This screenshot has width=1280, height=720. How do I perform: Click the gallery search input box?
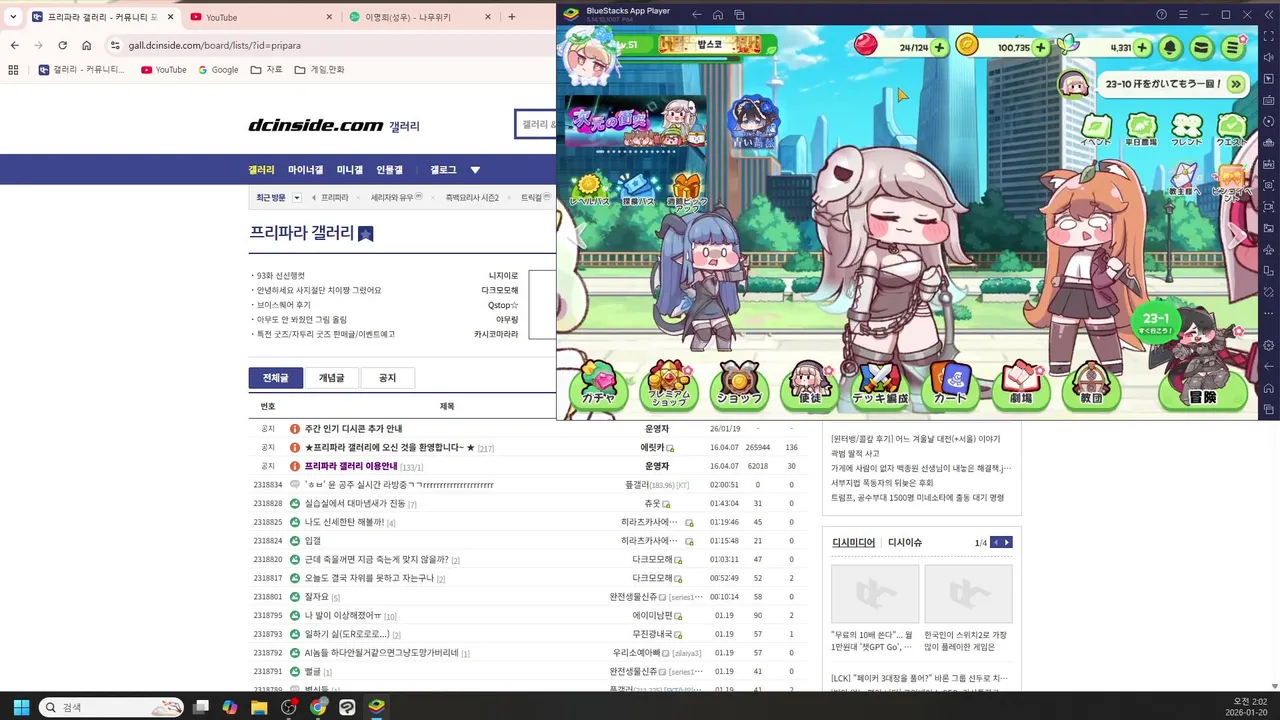click(x=537, y=124)
